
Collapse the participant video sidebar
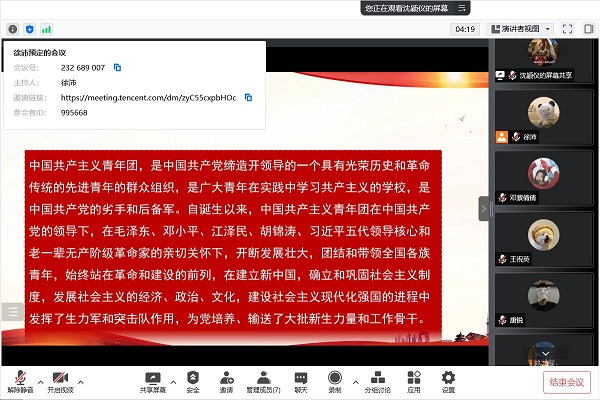pos(484,208)
